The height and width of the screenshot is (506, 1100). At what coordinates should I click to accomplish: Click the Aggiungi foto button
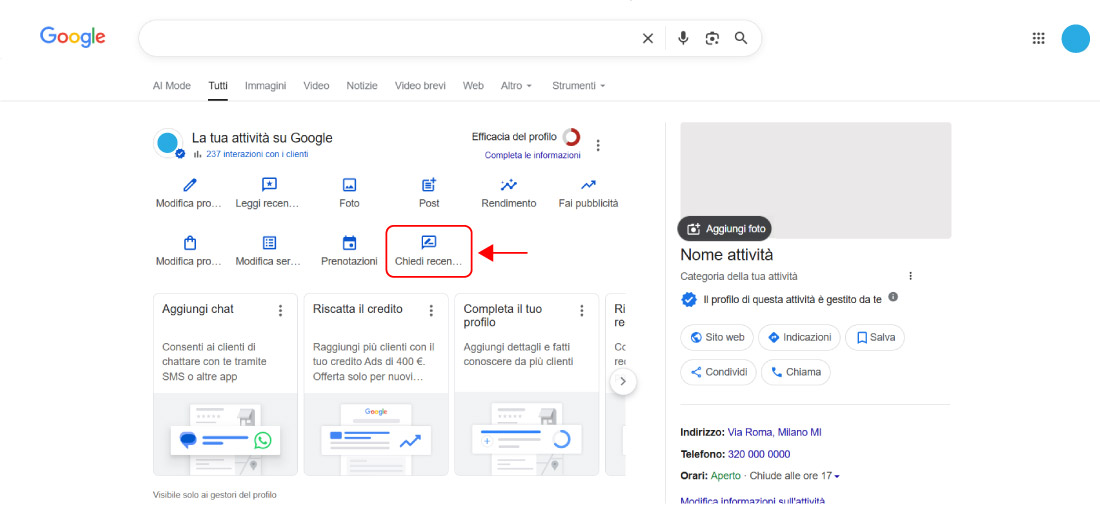point(725,229)
